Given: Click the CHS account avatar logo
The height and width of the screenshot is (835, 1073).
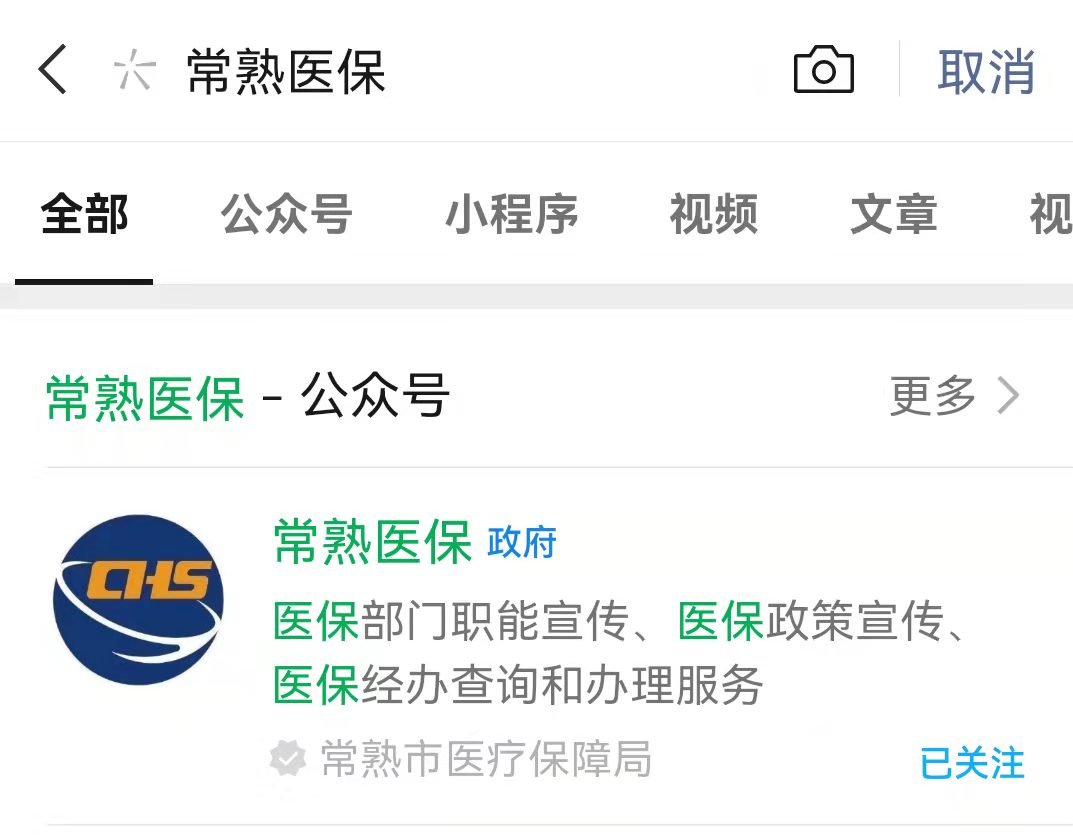Looking at the screenshot, I should tap(138, 600).
